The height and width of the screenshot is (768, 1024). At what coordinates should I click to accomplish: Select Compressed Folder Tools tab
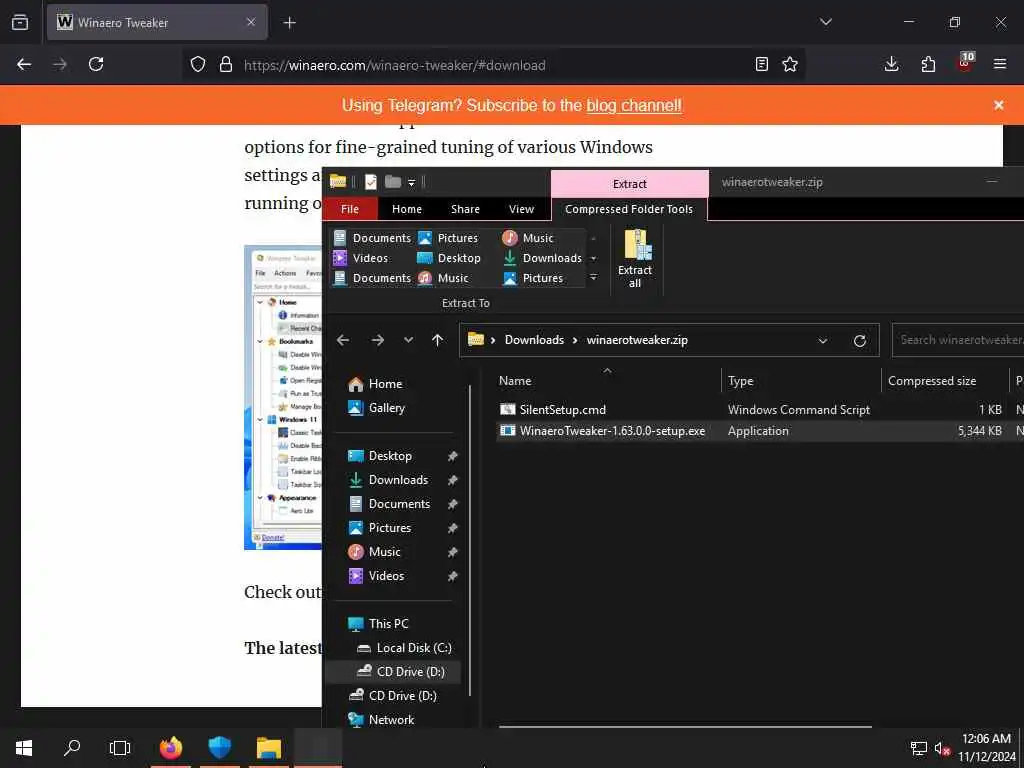click(x=629, y=209)
